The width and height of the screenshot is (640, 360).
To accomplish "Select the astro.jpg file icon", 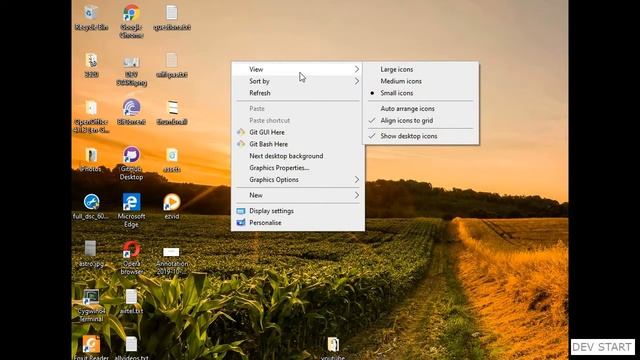I will [x=91, y=254].
